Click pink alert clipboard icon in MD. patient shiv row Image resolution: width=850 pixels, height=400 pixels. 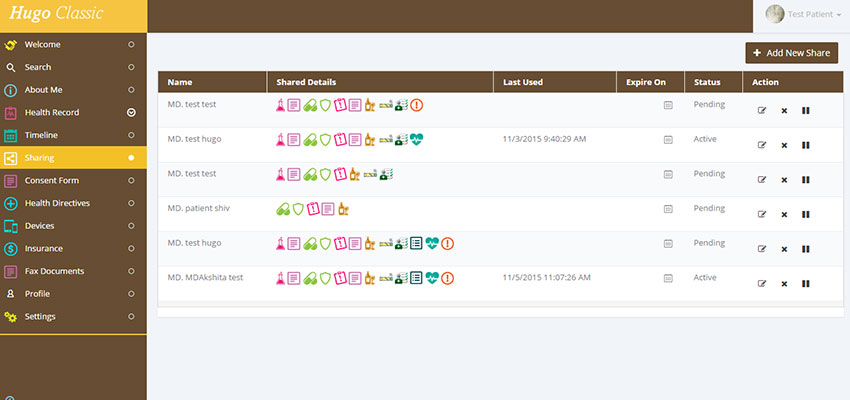(x=313, y=209)
